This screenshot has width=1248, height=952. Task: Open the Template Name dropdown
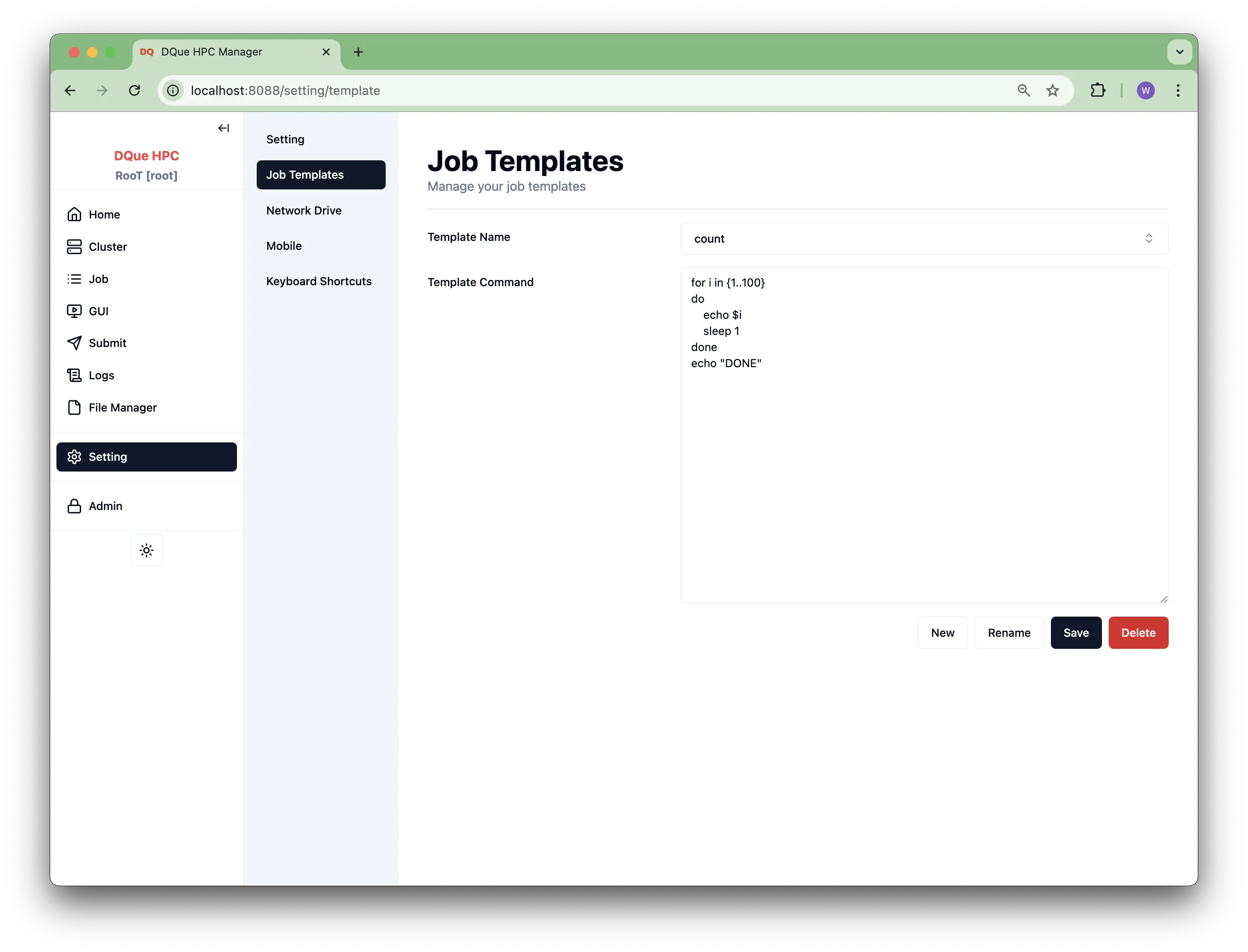(924, 239)
